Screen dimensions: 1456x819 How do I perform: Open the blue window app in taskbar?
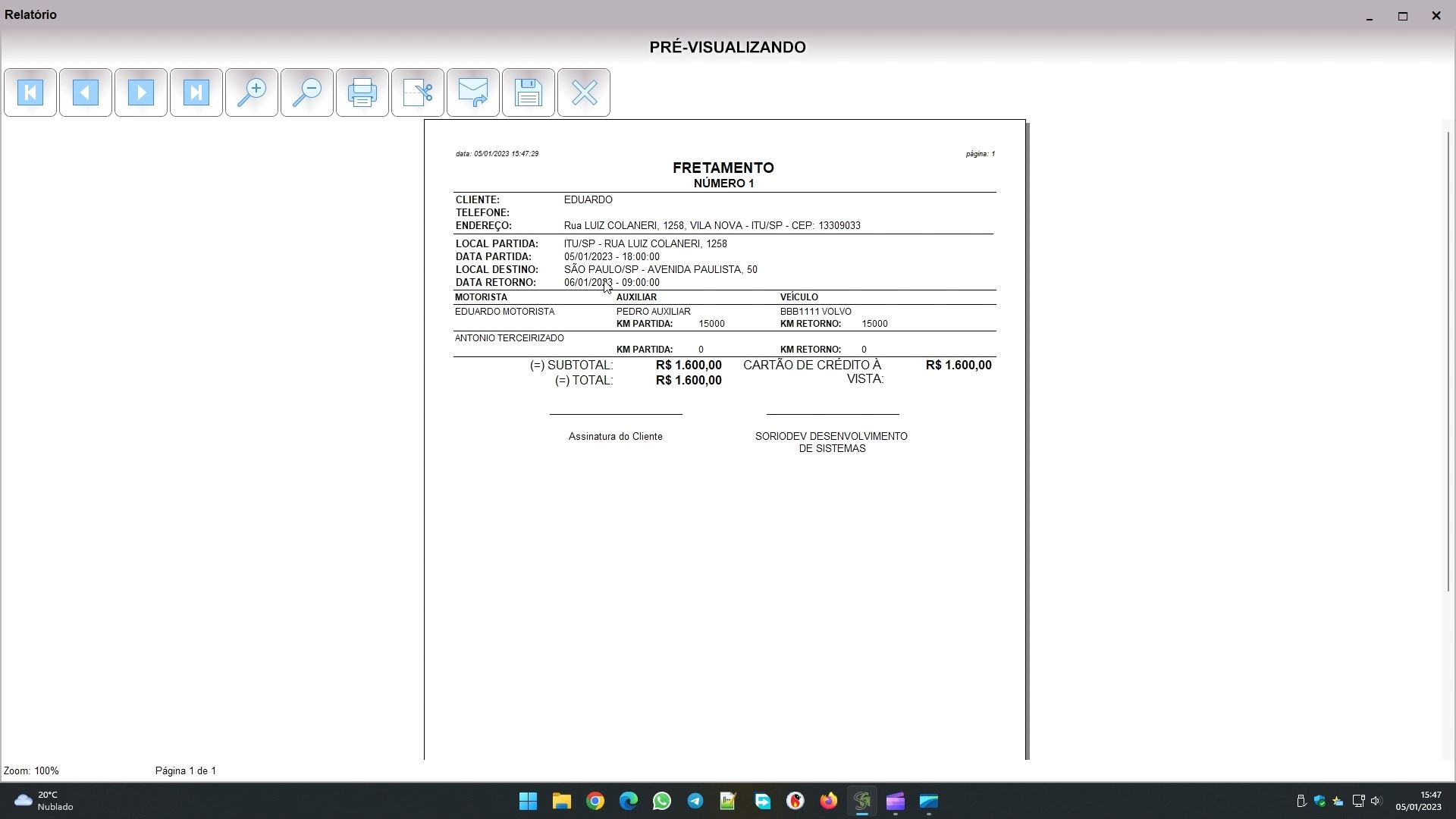click(929, 801)
